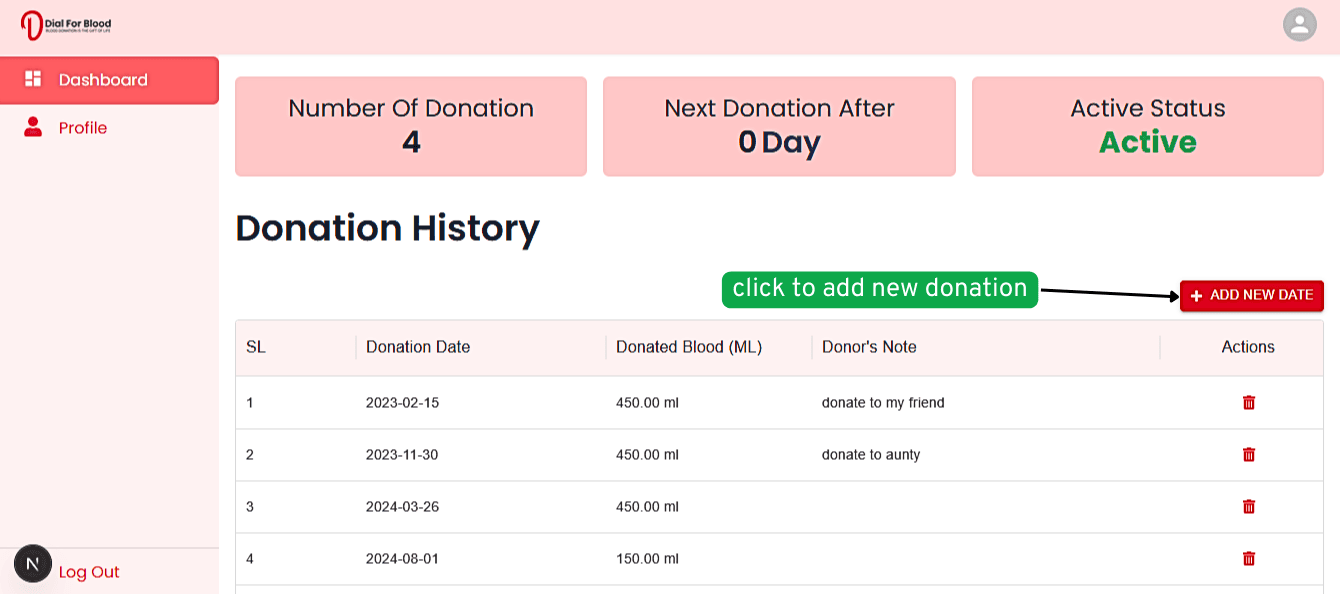1340x594 pixels.
Task: Select the 'donate to my friend' note cell
Action: 883,403
